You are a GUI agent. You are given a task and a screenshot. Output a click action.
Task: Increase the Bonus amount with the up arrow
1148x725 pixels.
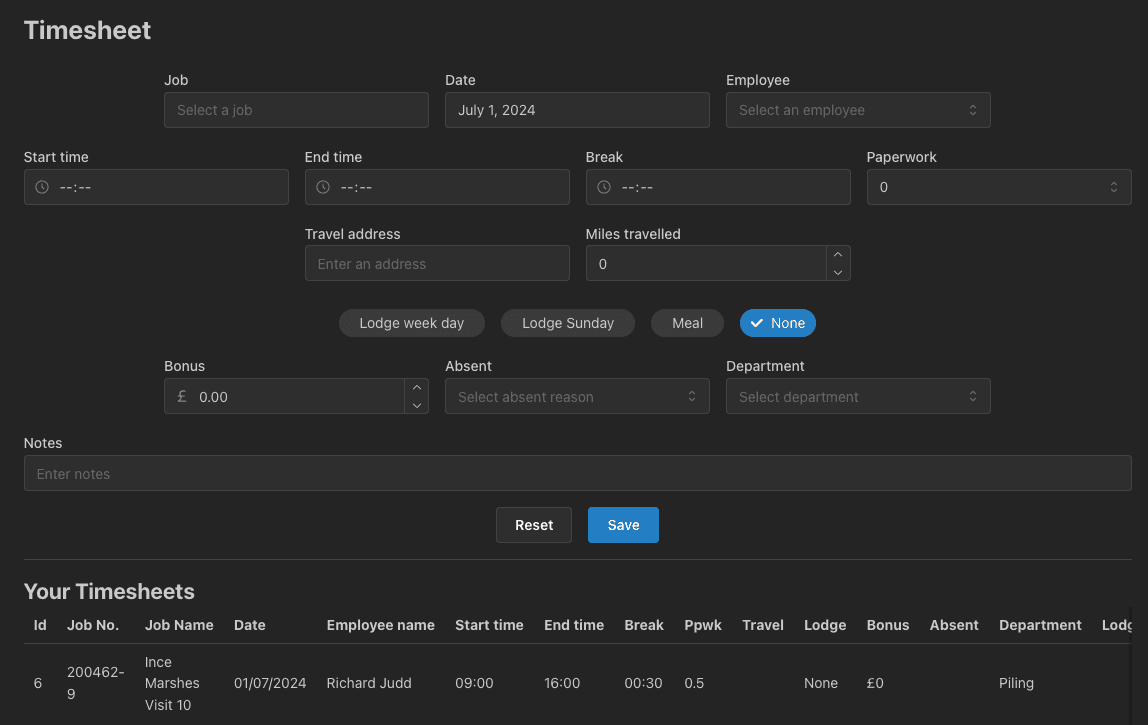tap(416, 387)
